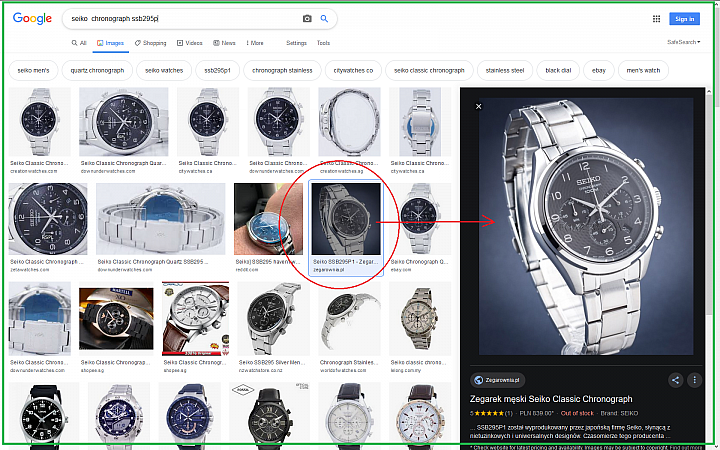Open the creationwatches.com watch thumbnail
720x450 pixels.
(x=39, y=122)
